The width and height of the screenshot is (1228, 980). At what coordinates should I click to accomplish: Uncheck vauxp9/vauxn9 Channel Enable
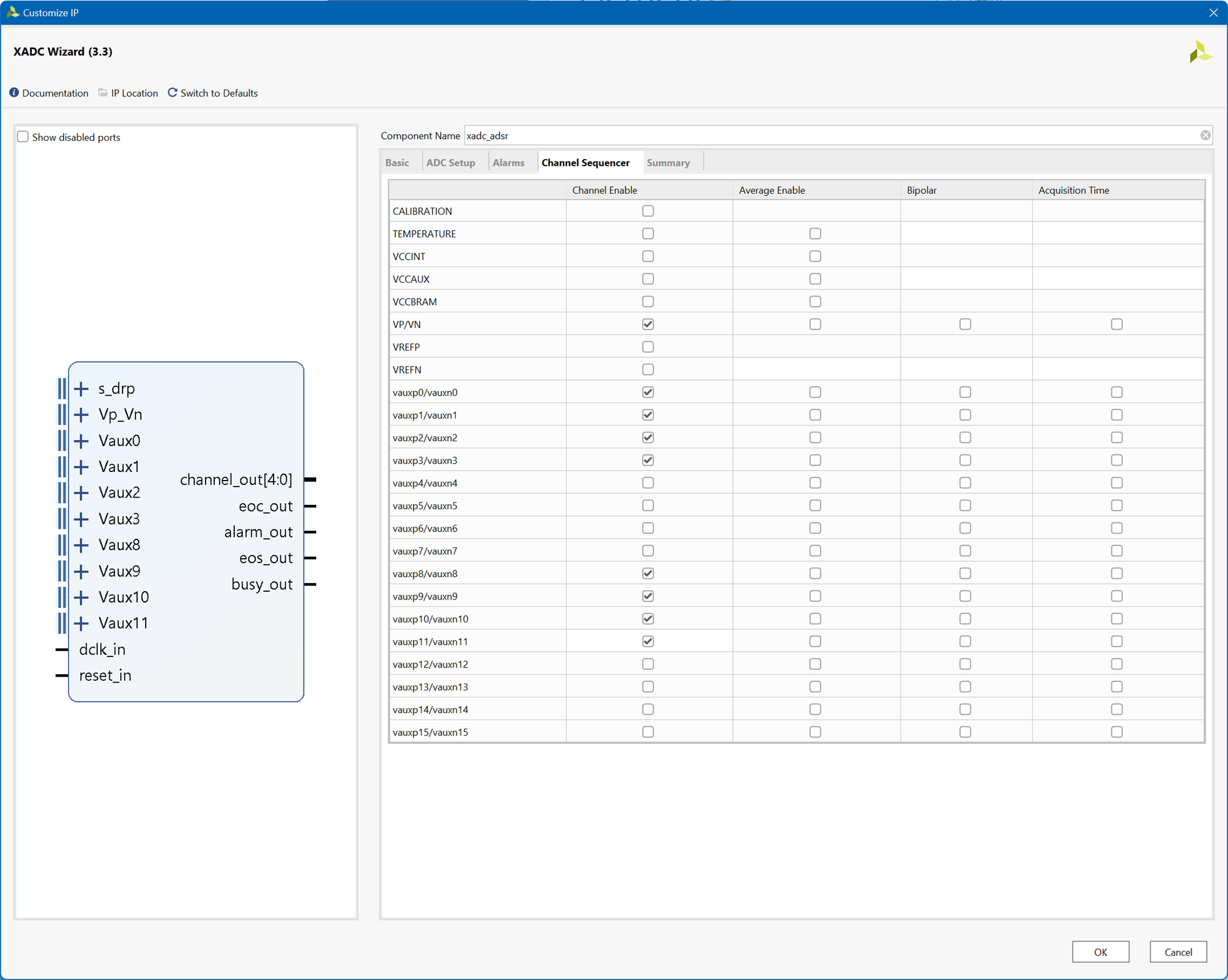tap(648, 596)
